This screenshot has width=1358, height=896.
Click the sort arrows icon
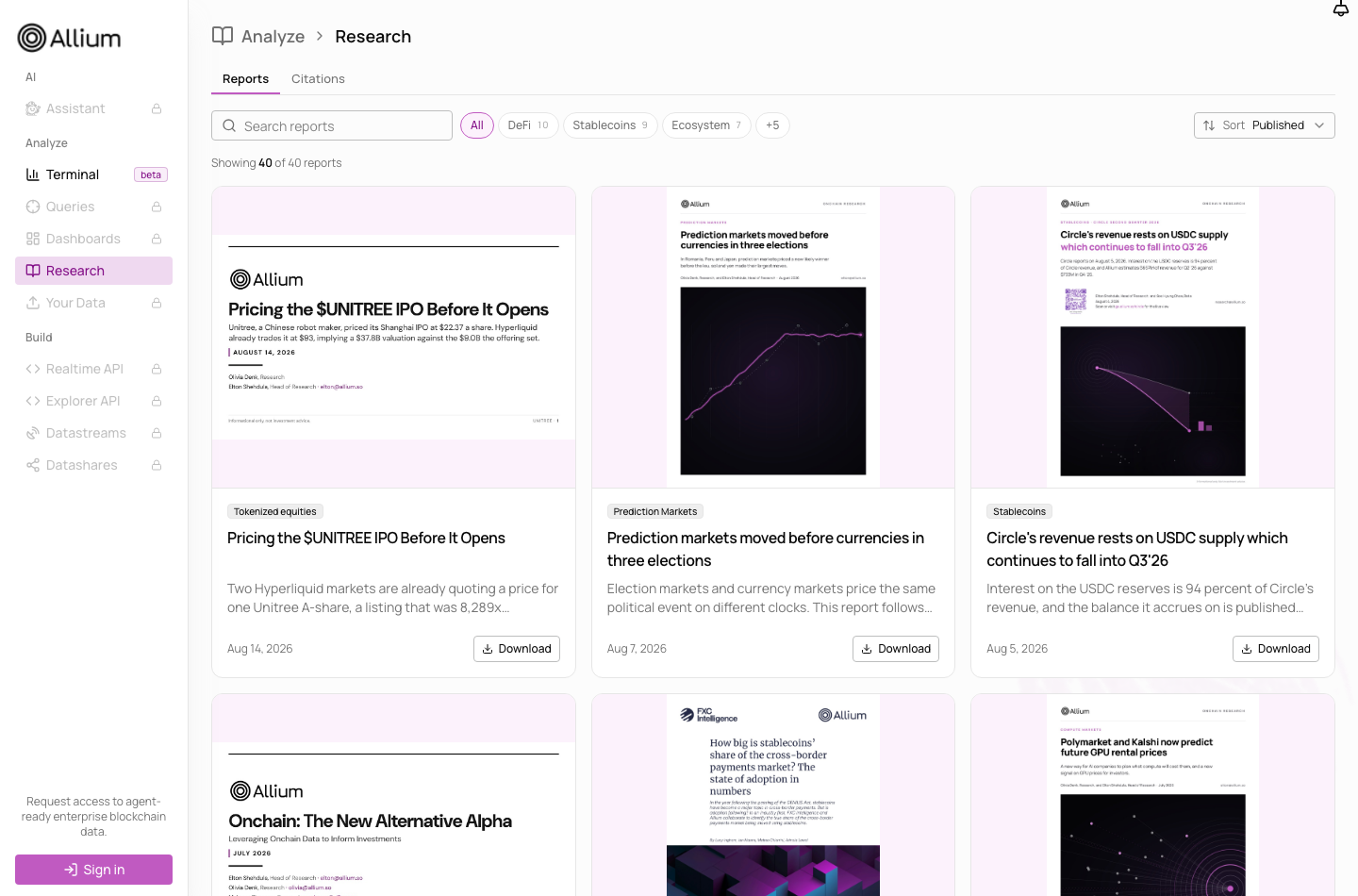click(x=1209, y=125)
